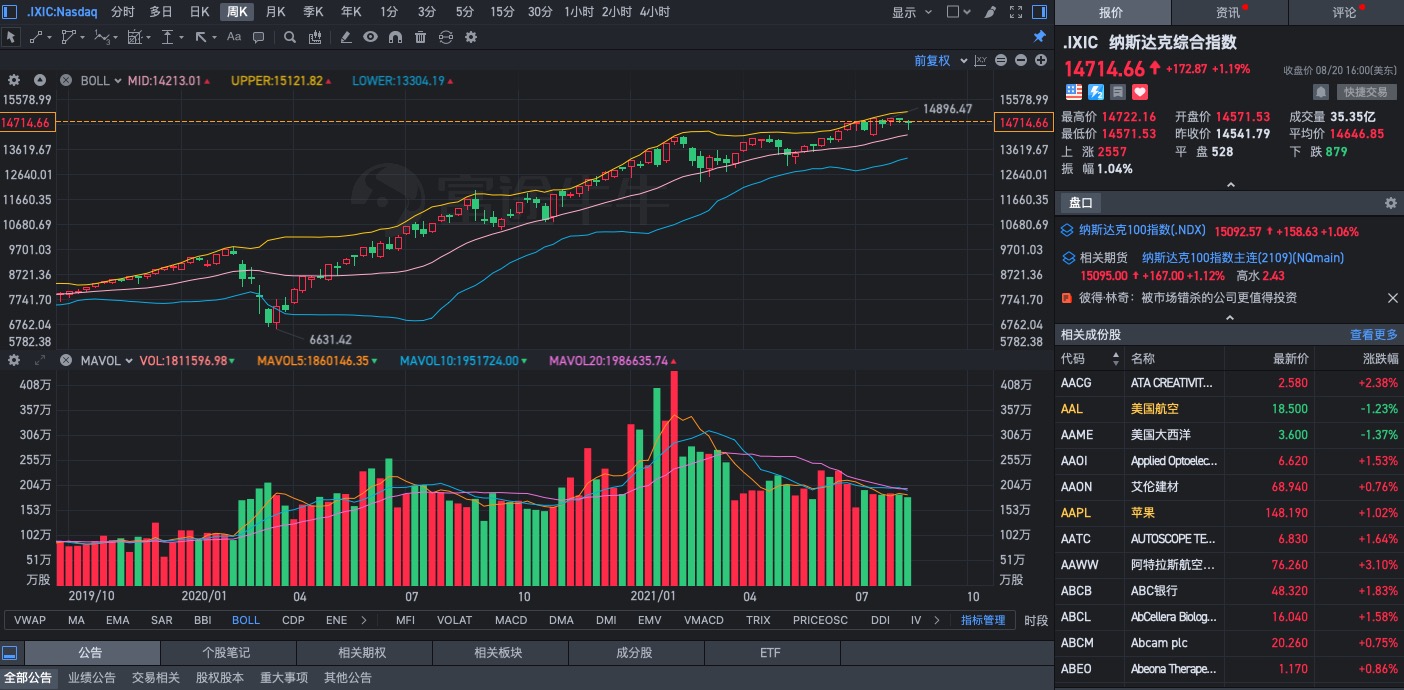Viewport: 1404px width, 690px height.
Task: Click the blue pin icon
Action: point(1039,37)
